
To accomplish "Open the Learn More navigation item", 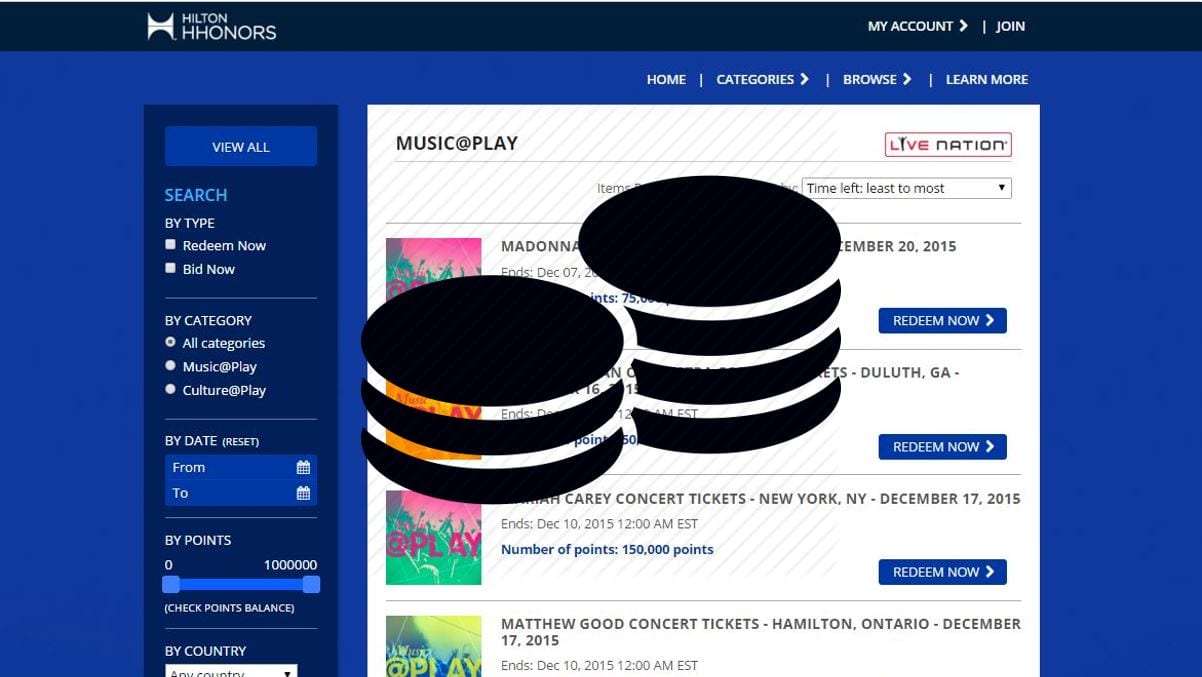I will click(x=987, y=79).
